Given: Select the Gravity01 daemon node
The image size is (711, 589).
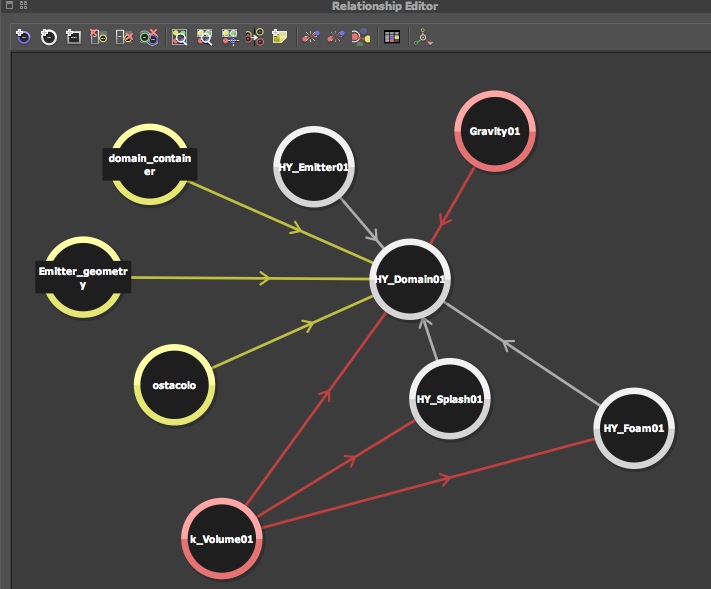Looking at the screenshot, I should pos(495,131).
